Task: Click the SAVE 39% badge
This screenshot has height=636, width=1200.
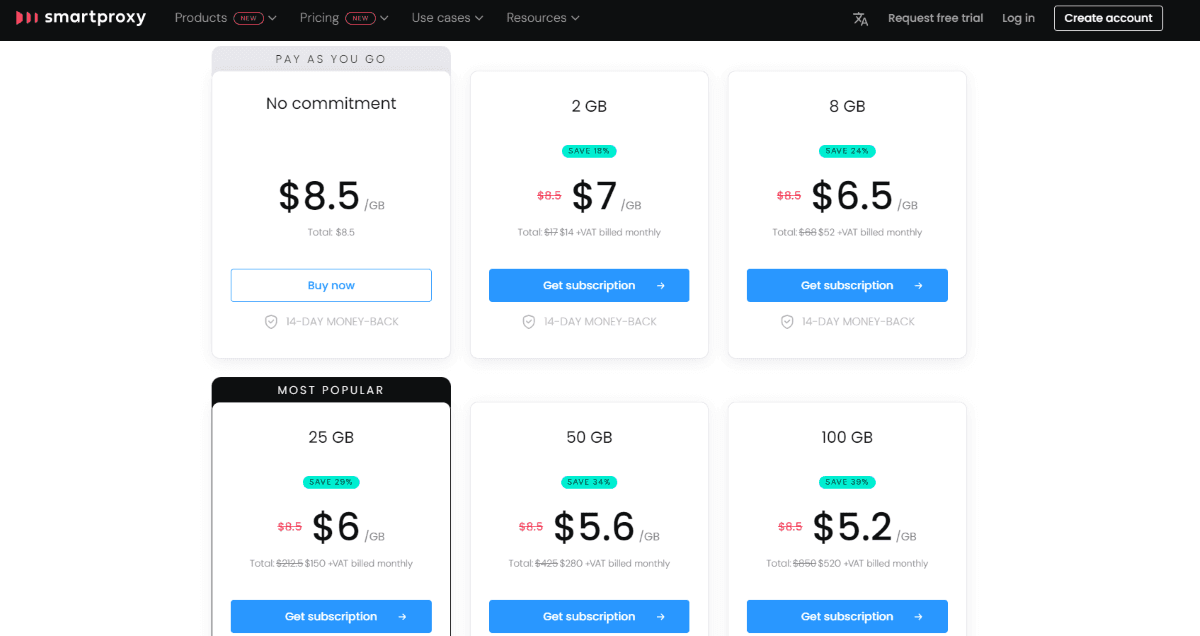Action: coord(847,482)
